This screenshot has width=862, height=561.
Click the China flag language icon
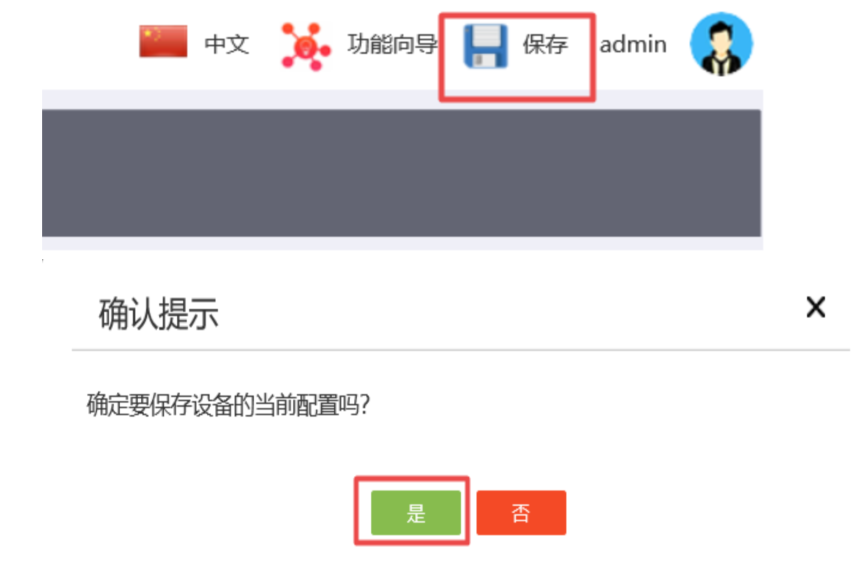[x=163, y=41]
